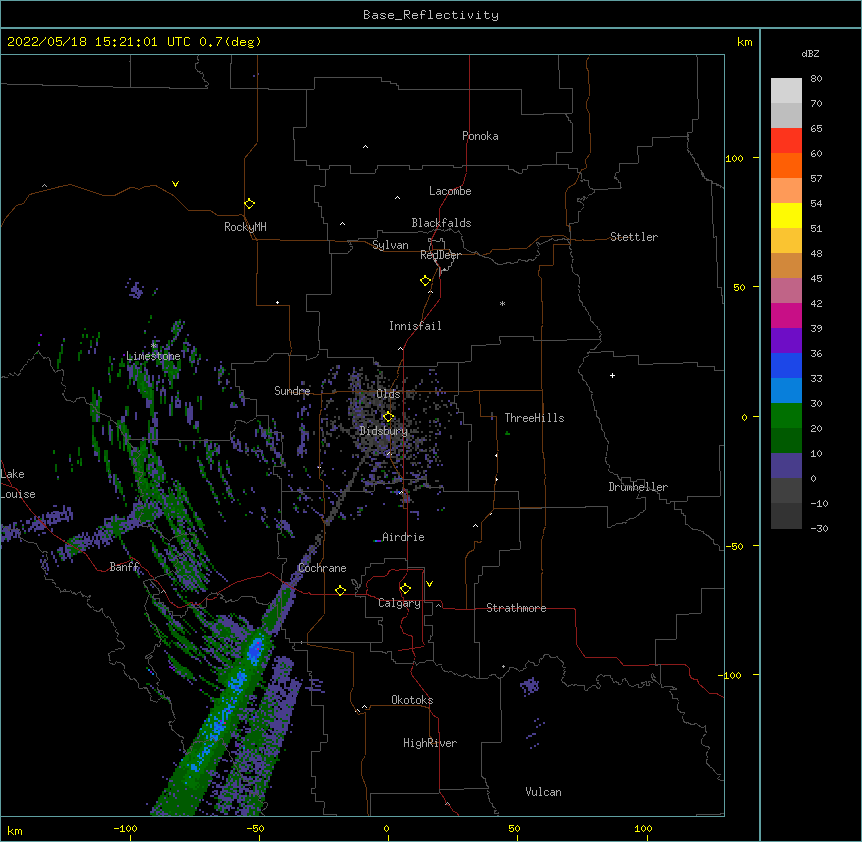The height and width of the screenshot is (842, 862).
Task: Click the HighRiver label
Action: 430,743
